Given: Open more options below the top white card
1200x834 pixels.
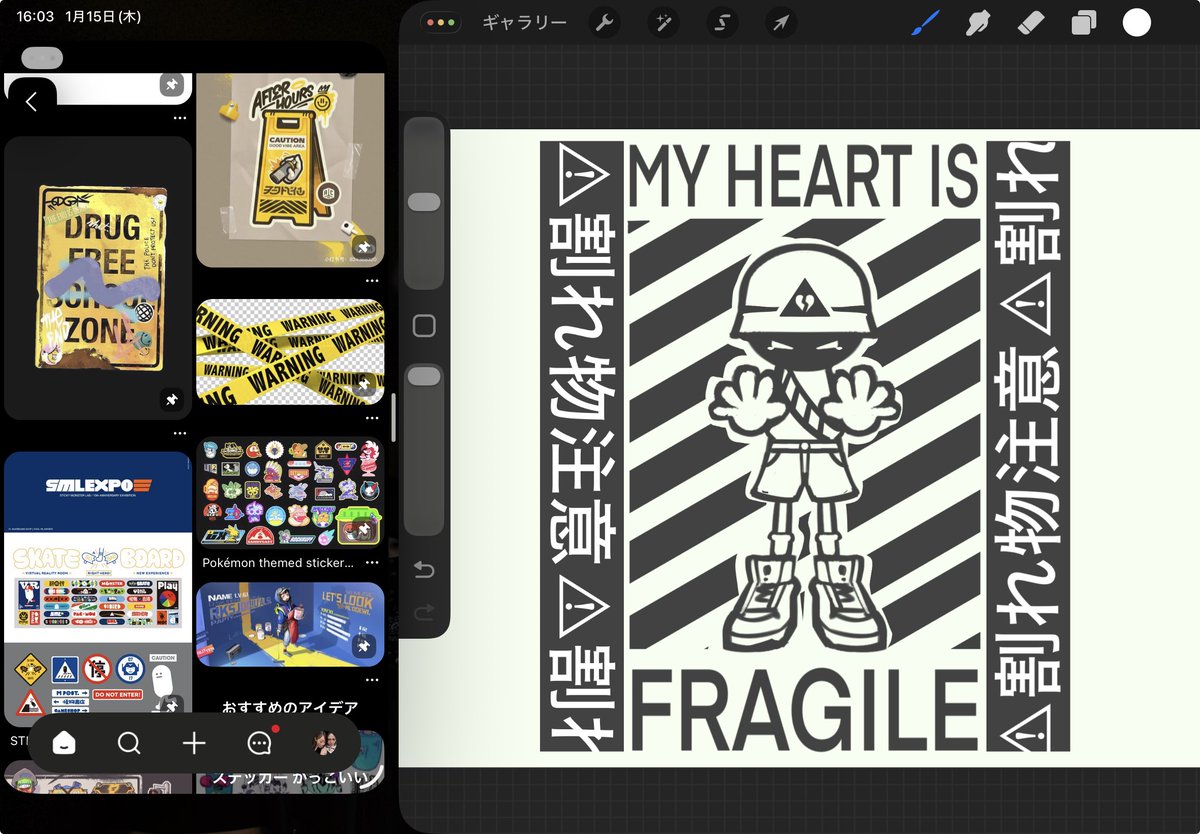Looking at the screenshot, I should click(180, 118).
